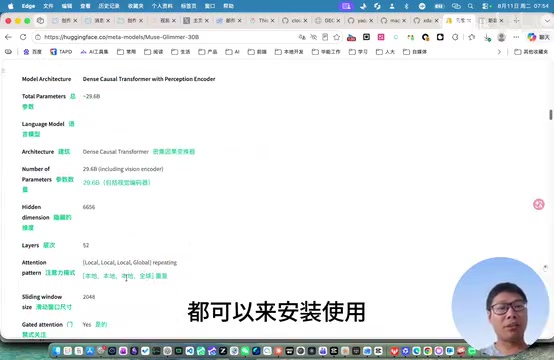The height and width of the screenshot is (360, 554).
Task: Open the Copilot 聊天 button
Action: click(538, 37)
